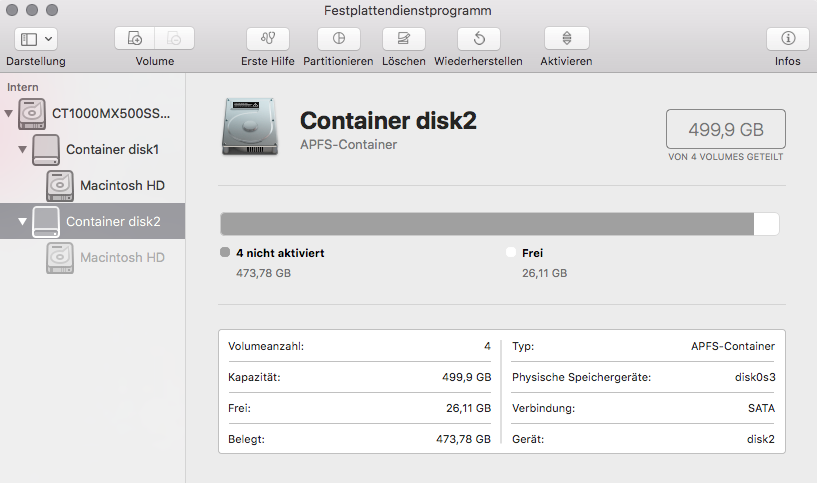Click the Löschen erase icon
817x483 pixels.
pos(404,39)
